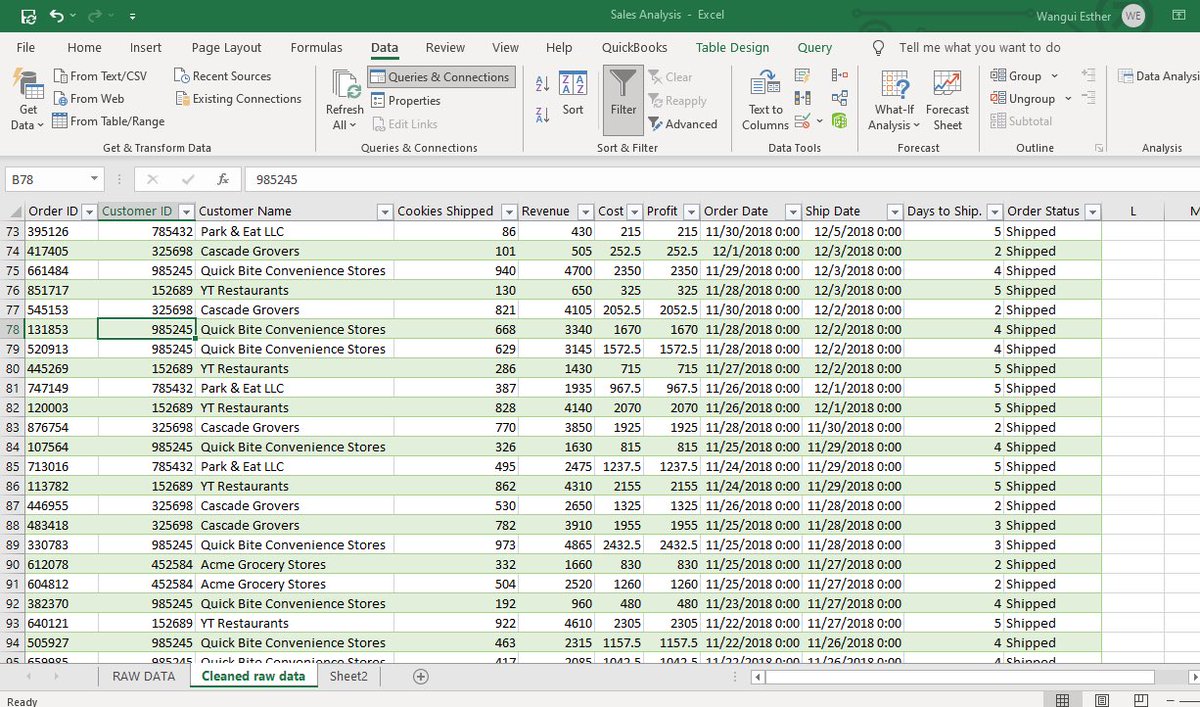This screenshot has height=707, width=1200.
Task: Open Manage Data Model icon
Action: pos(839,122)
